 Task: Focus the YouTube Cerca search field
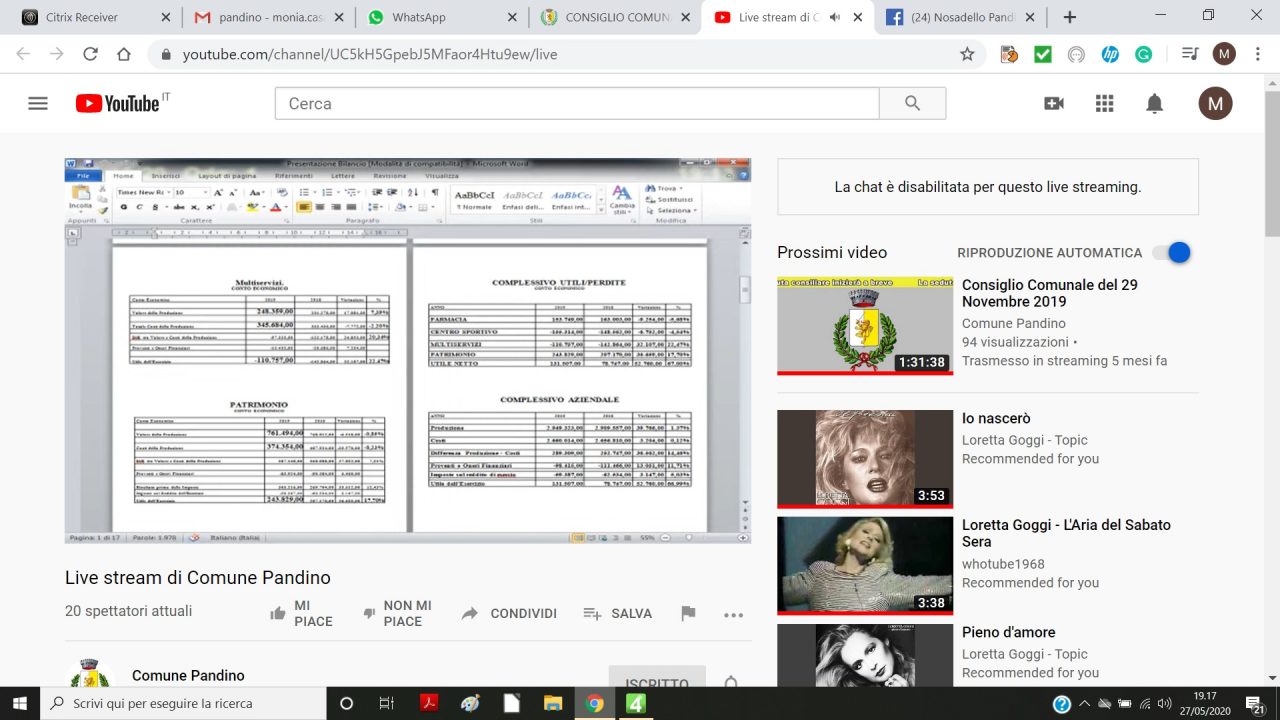577,103
